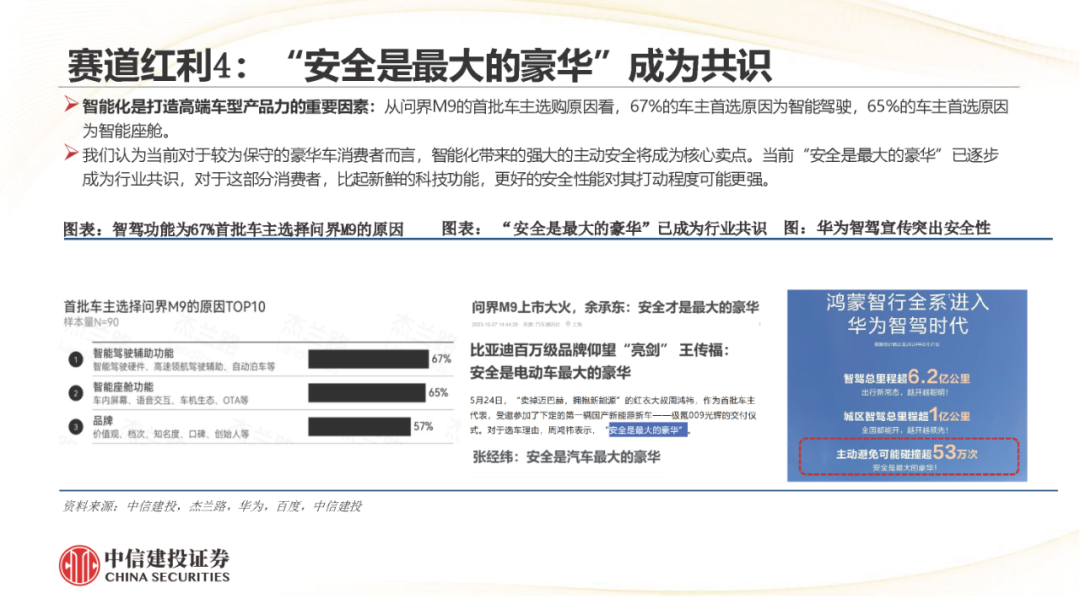Click the 65% bar for 智能座舱功能
This screenshot has height=599, width=1080.
click(x=366, y=392)
